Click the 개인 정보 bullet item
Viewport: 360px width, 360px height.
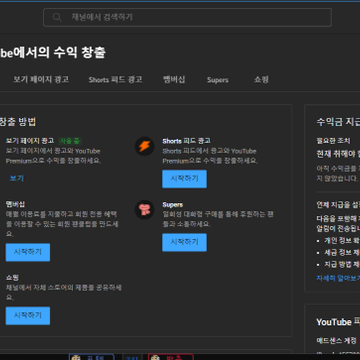(x=342, y=240)
